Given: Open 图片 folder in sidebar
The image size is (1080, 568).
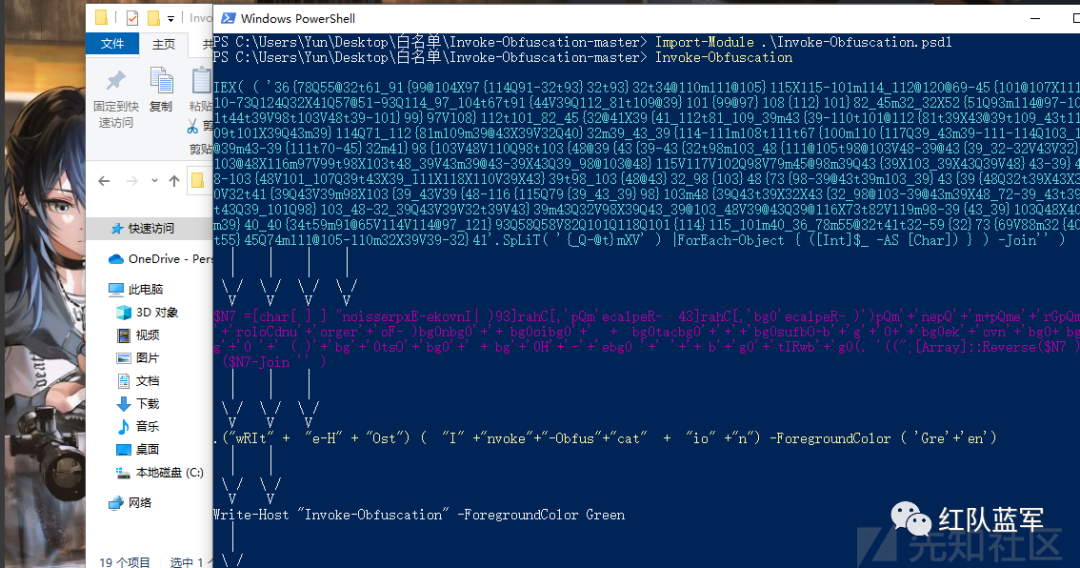Looking at the screenshot, I should click(138, 358).
